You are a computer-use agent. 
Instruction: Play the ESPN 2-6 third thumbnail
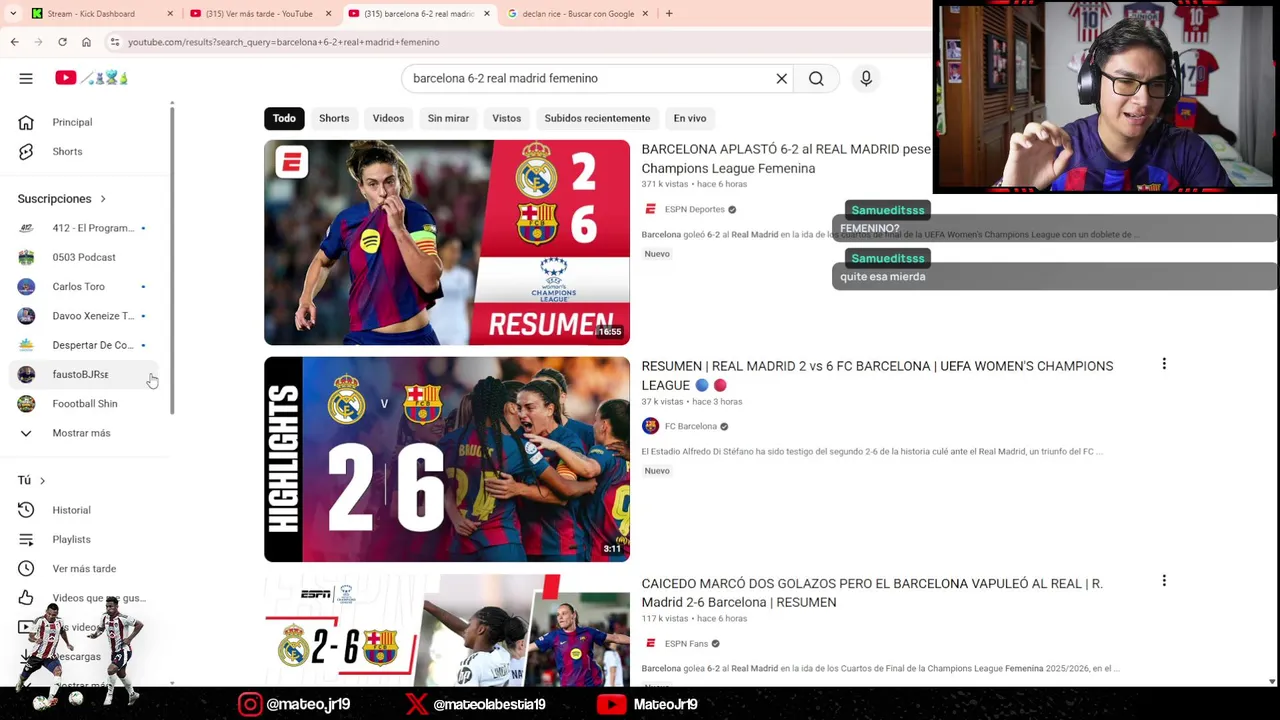pos(447,630)
